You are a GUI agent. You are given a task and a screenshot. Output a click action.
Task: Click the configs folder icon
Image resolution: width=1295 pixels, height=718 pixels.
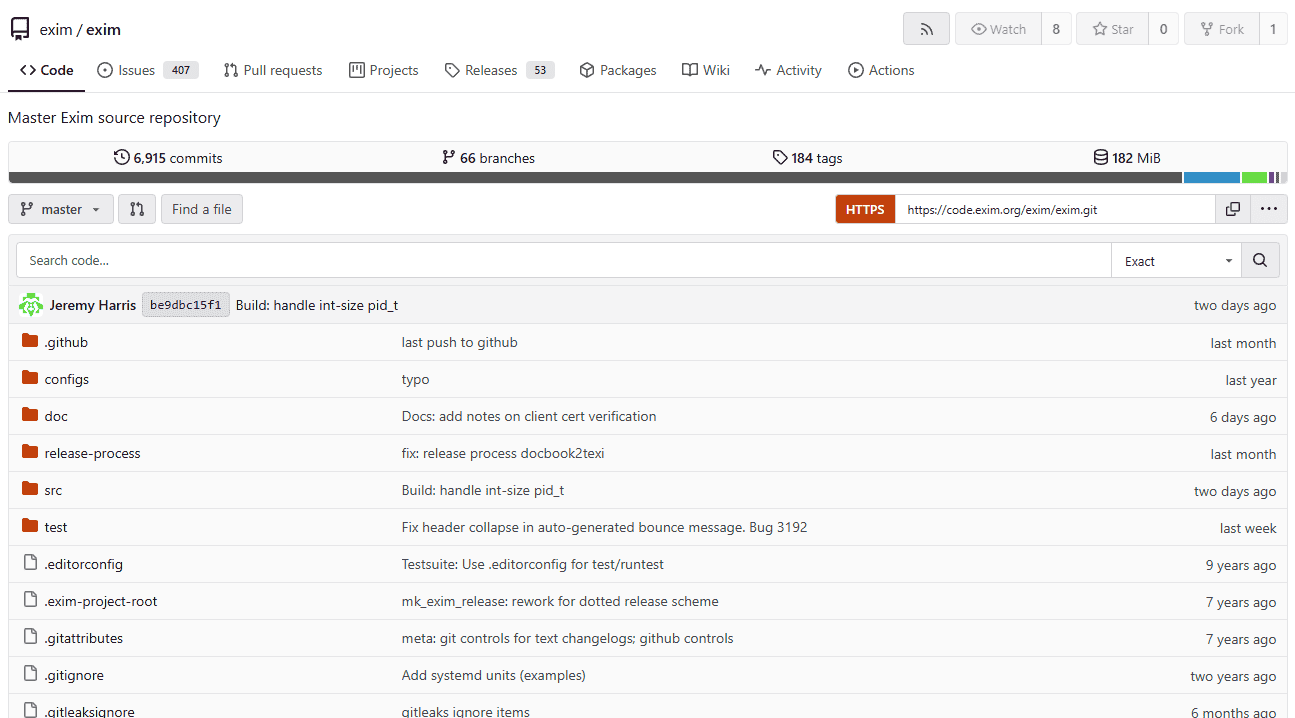point(30,379)
